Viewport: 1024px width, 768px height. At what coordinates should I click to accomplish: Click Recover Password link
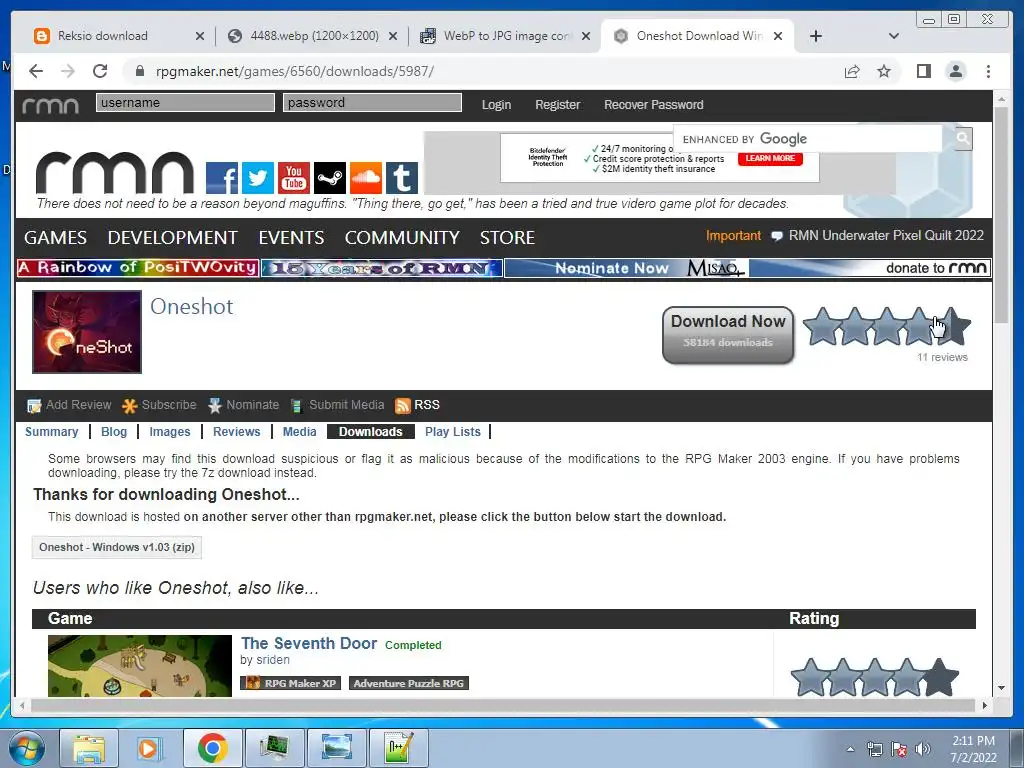point(654,105)
